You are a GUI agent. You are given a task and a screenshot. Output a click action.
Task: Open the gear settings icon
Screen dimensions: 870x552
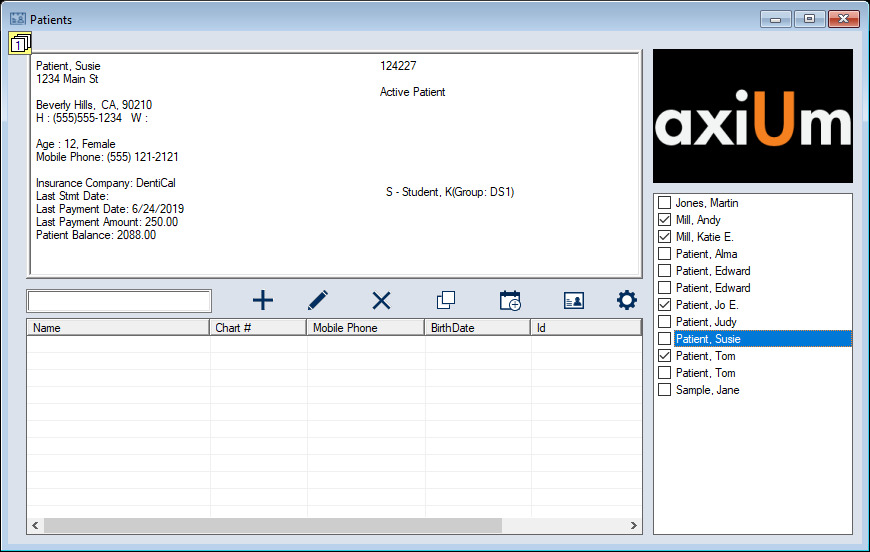(626, 300)
